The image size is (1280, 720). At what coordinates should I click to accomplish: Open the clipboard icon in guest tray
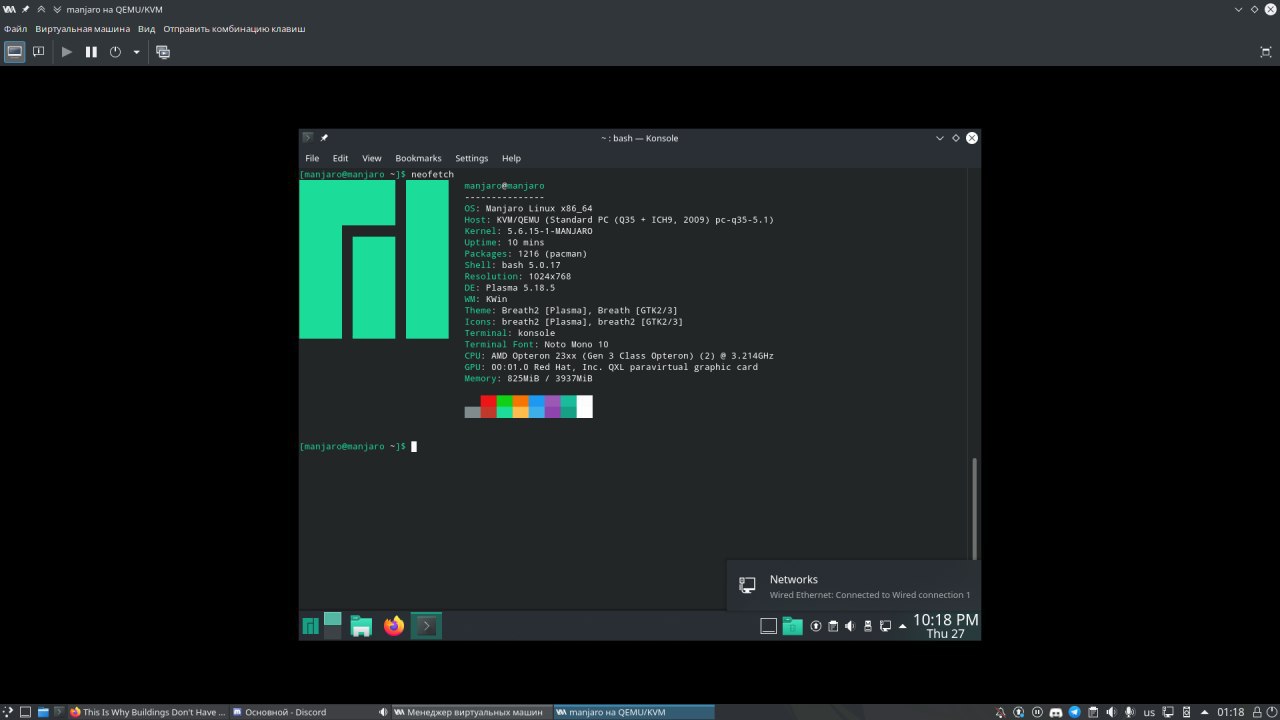pos(833,626)
